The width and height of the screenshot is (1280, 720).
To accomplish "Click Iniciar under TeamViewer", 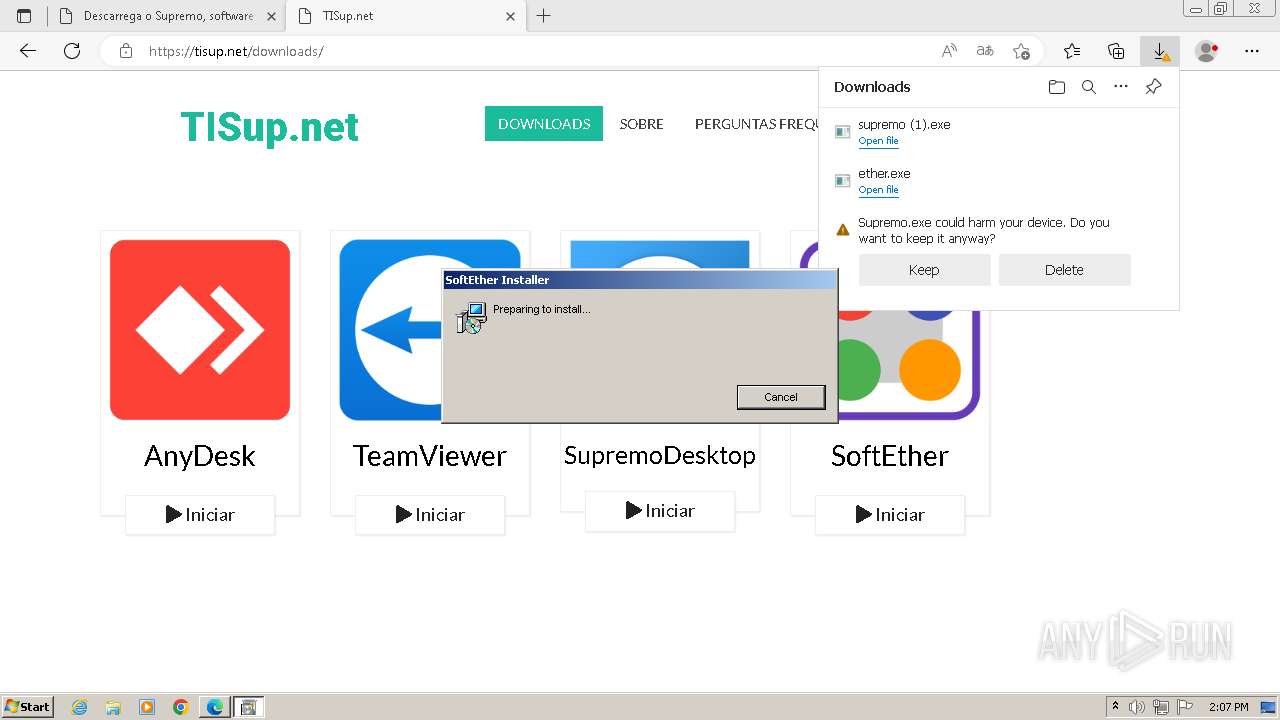I will pos(430,515).
